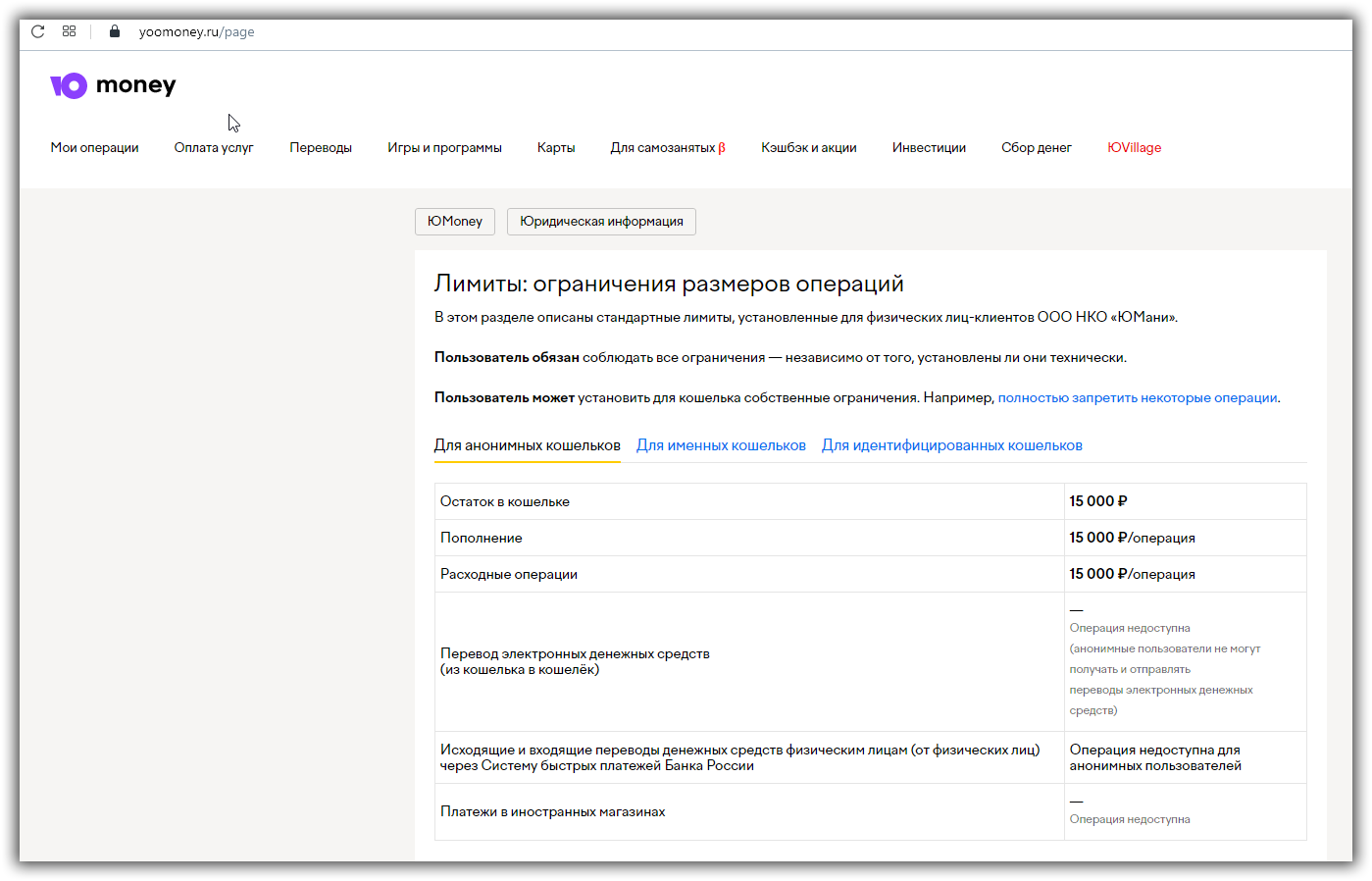The width and height of the screenshot is (1372, 881).
Task: Click the heading Лимиты: ограничения размеров операций
Action: (x=669, y=285)
